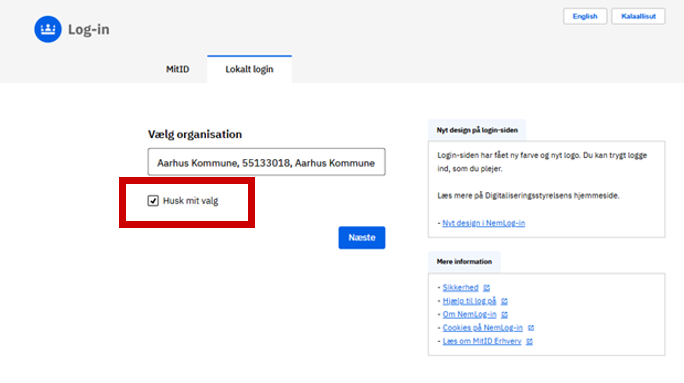The width and height of the screenshot is (684, 383).
Task: Click the Næste button
Action: point(362,238)
